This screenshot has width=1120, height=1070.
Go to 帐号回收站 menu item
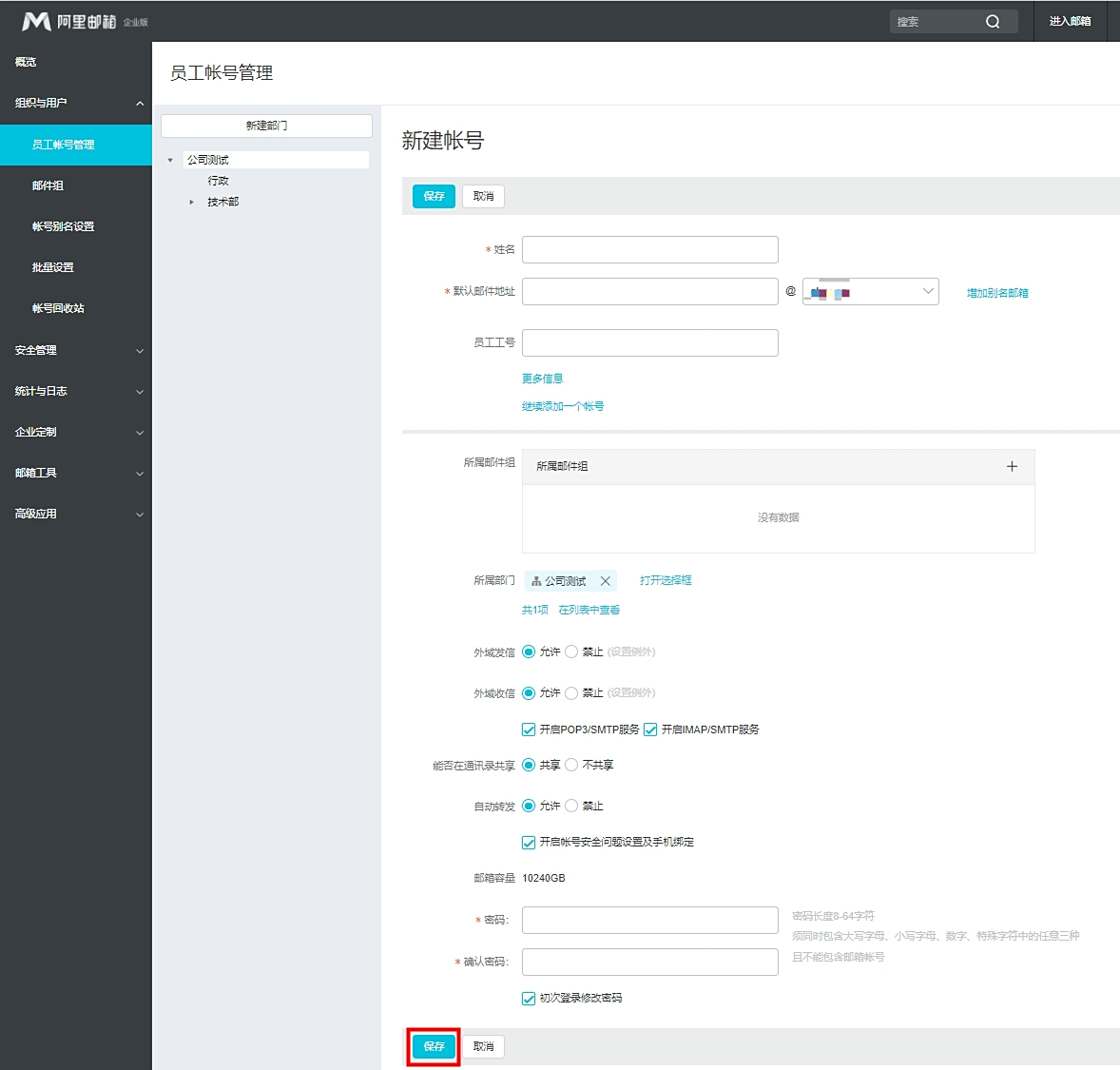[x=58, y=308]
